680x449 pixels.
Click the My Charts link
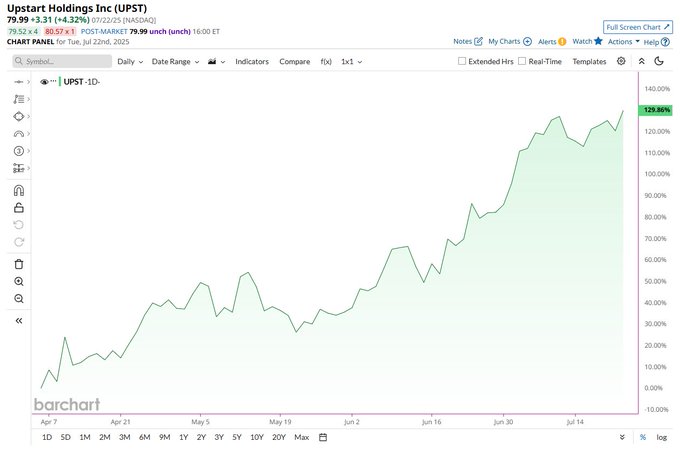pyautogui.click(x=504, y=41)
